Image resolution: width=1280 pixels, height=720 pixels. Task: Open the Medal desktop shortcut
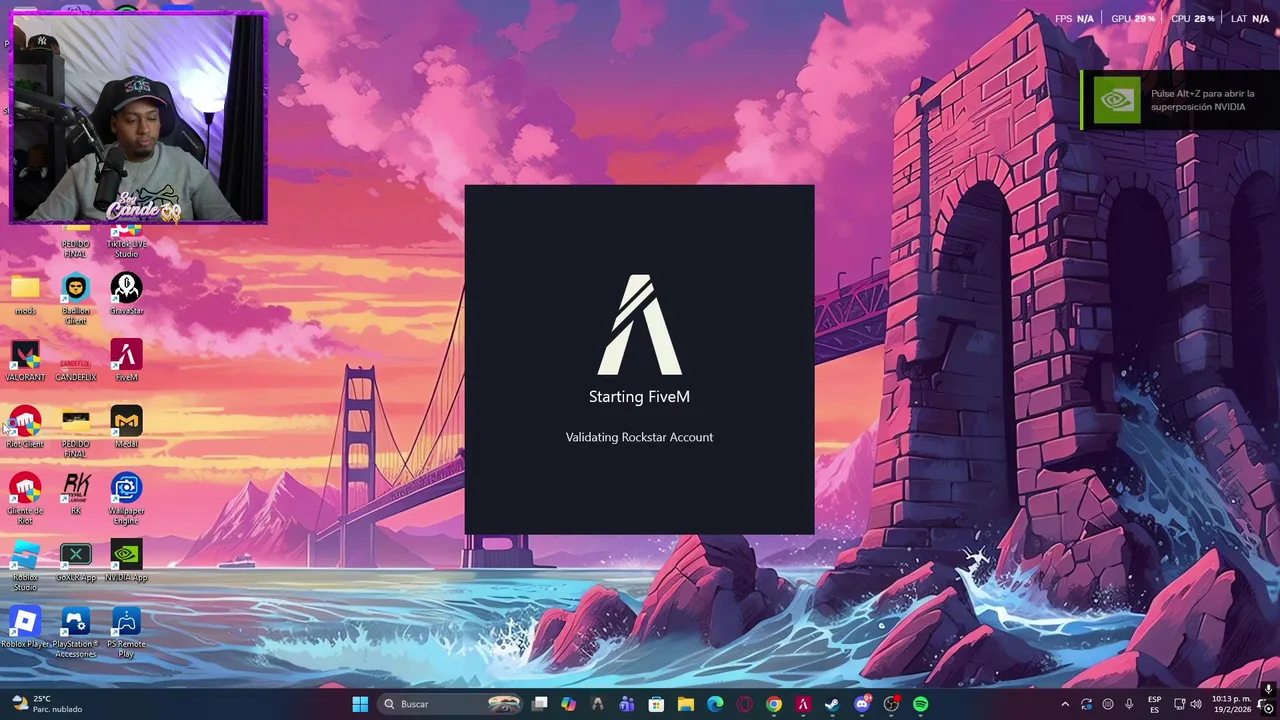[126, 427]
